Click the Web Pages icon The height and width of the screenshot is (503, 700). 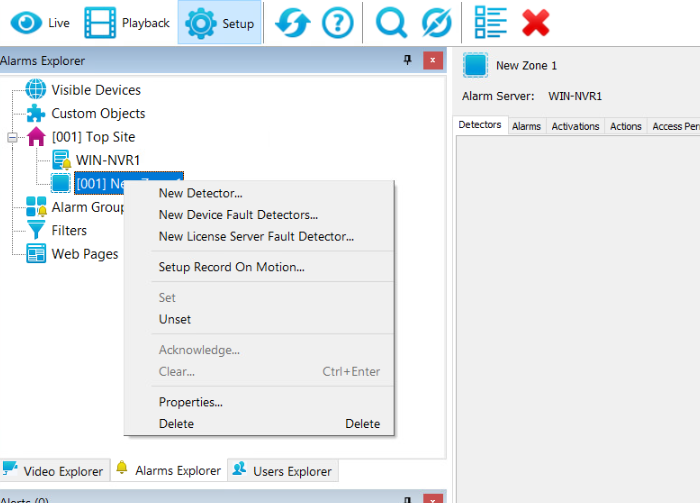[x=36, y=254]
